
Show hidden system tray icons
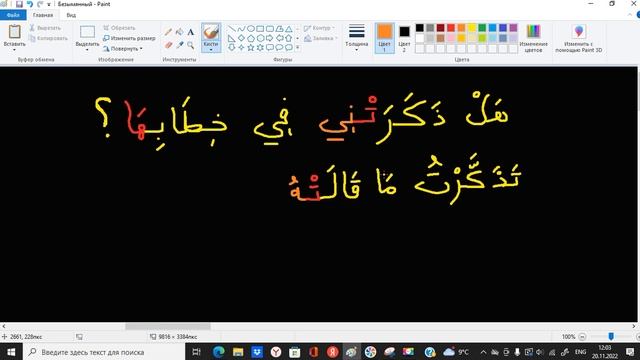point(483,352)
